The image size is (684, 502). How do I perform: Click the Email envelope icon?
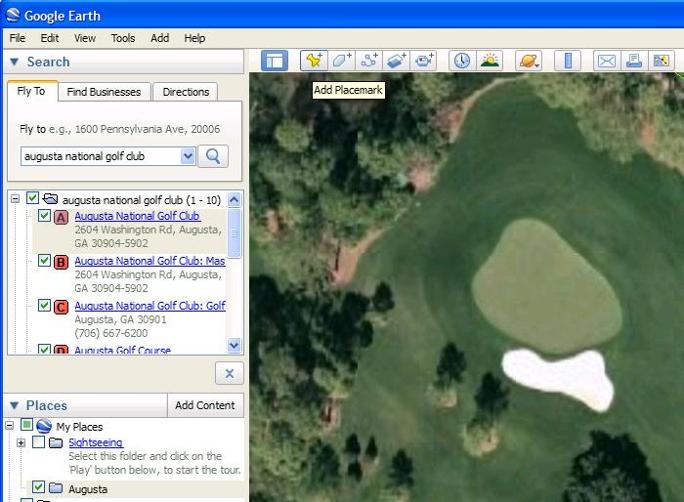click(607, 61)
